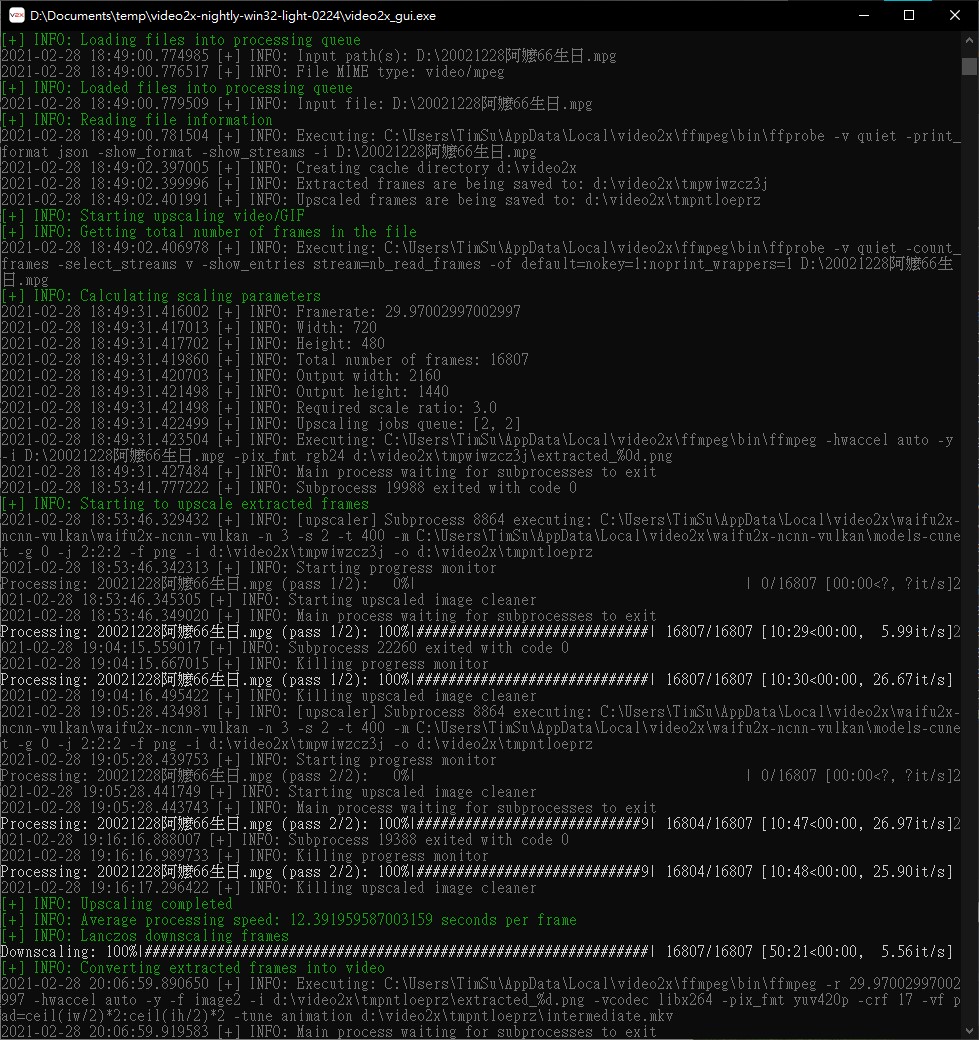Maximize the video2x_gui.exe console window

coord(909,15)
